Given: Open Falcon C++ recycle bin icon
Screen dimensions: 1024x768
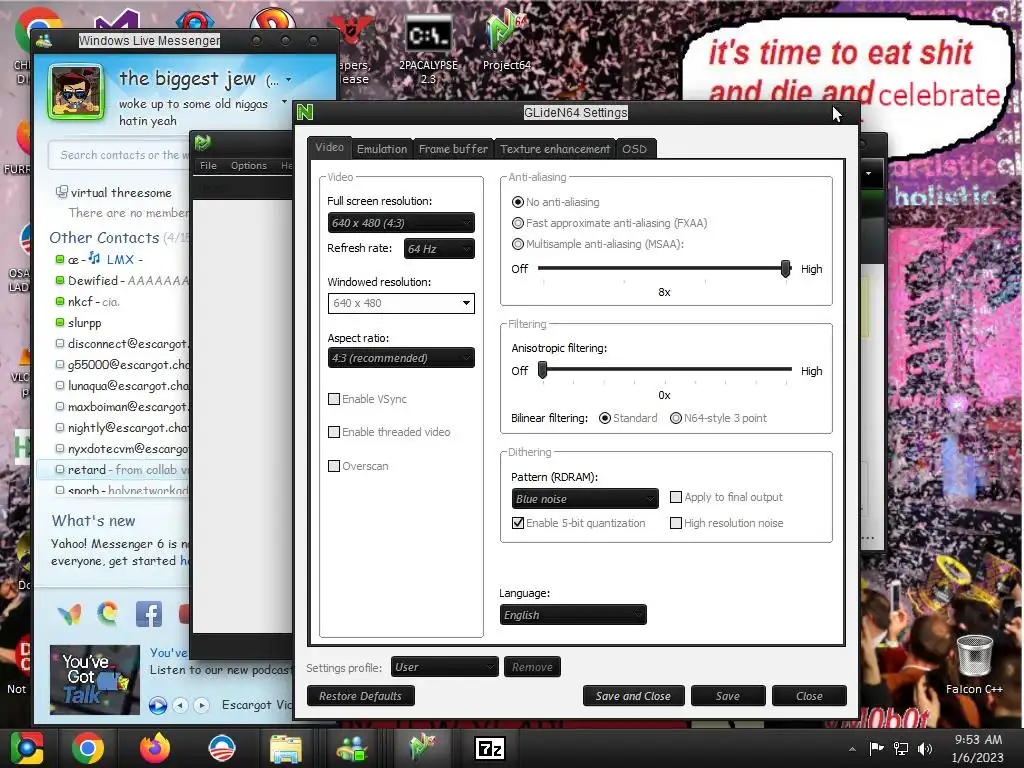Looking at the screenshot, I should tap(974, 664).
